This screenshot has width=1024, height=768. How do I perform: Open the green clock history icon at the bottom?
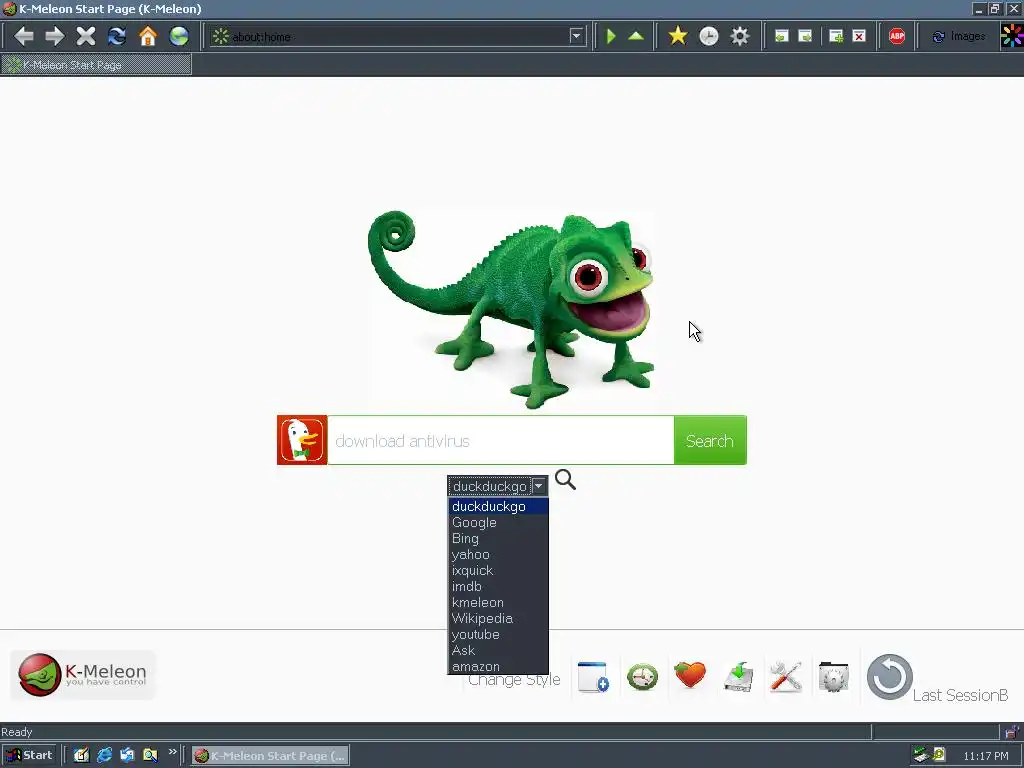(642, 677)
